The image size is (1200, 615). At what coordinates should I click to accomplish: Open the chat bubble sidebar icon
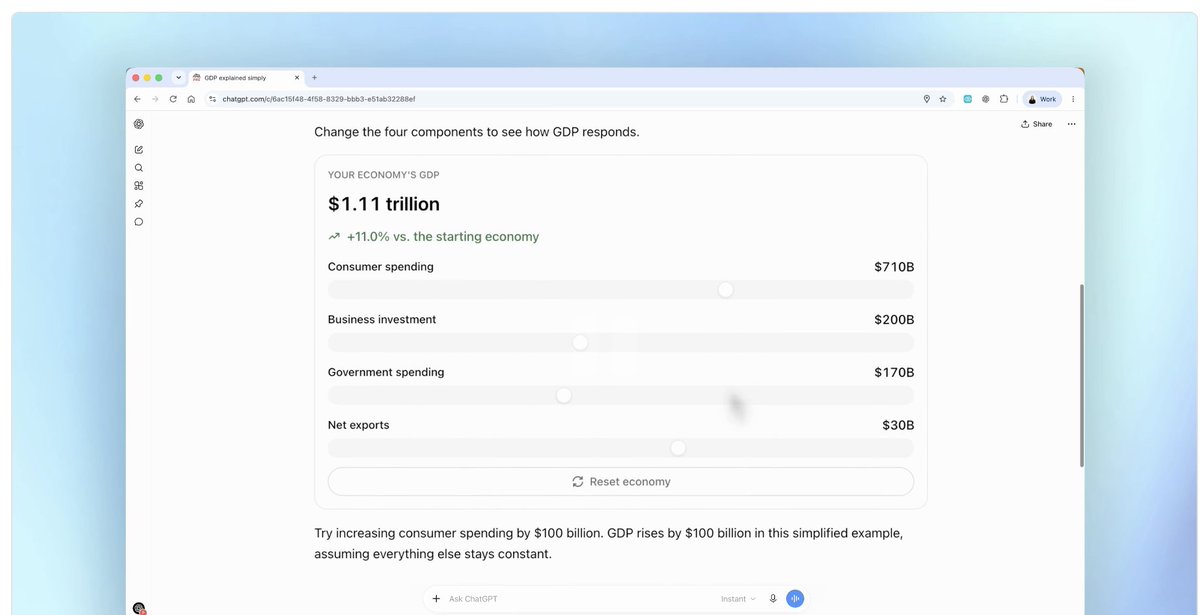point(138,222)
